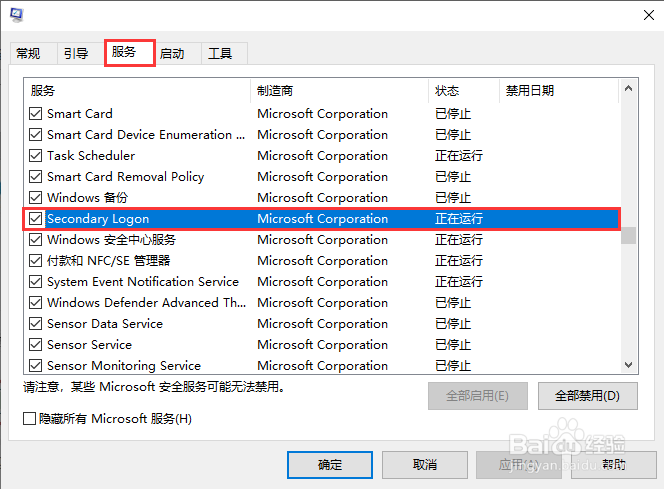This screenshot has width=664, height=489.
Task: Uncheck the Secondary Logon checkbox
Action: click(x=36, y=218)
